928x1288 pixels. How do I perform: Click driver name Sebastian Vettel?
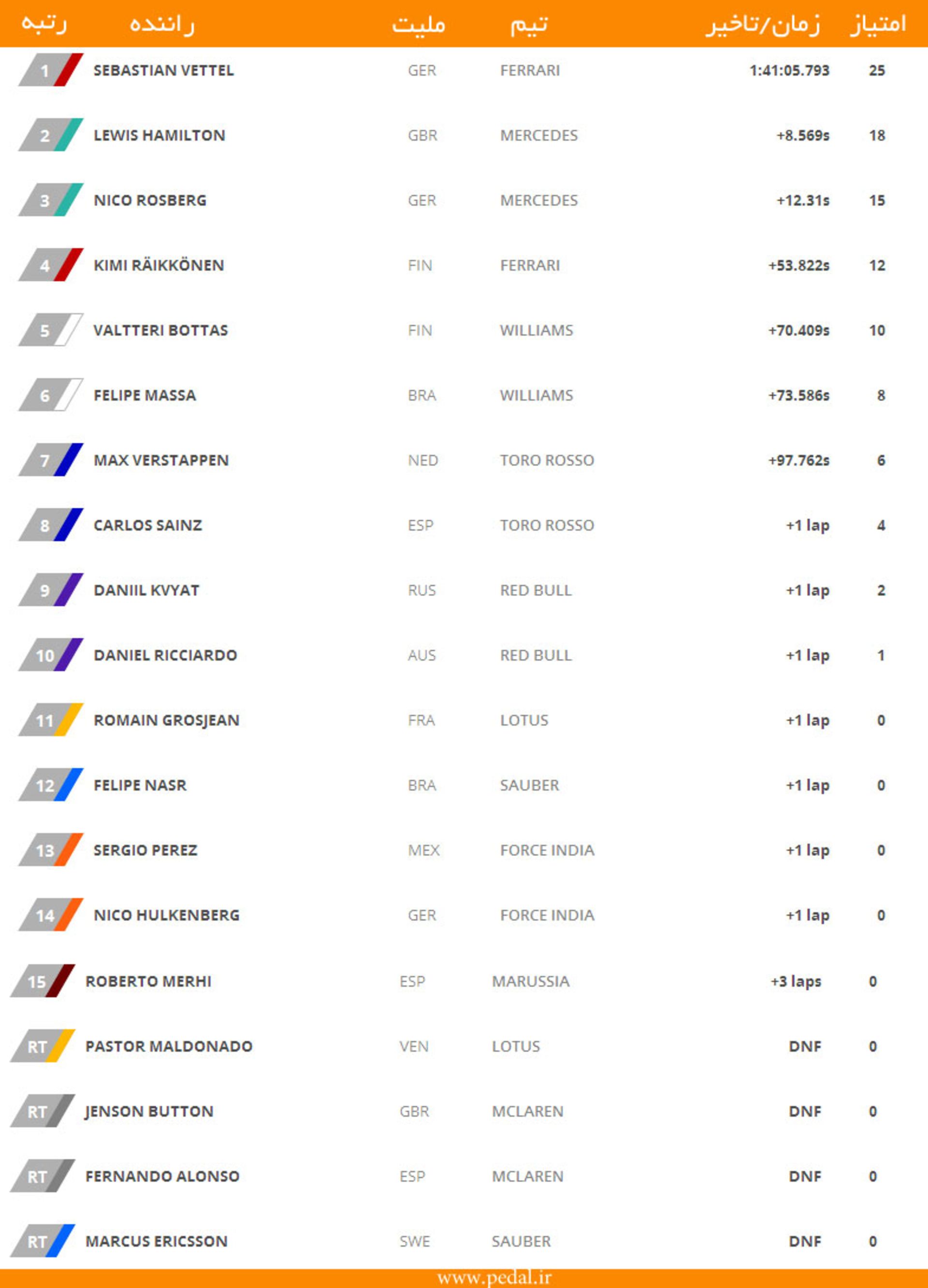pyautogui.click(x=164, y=71)
